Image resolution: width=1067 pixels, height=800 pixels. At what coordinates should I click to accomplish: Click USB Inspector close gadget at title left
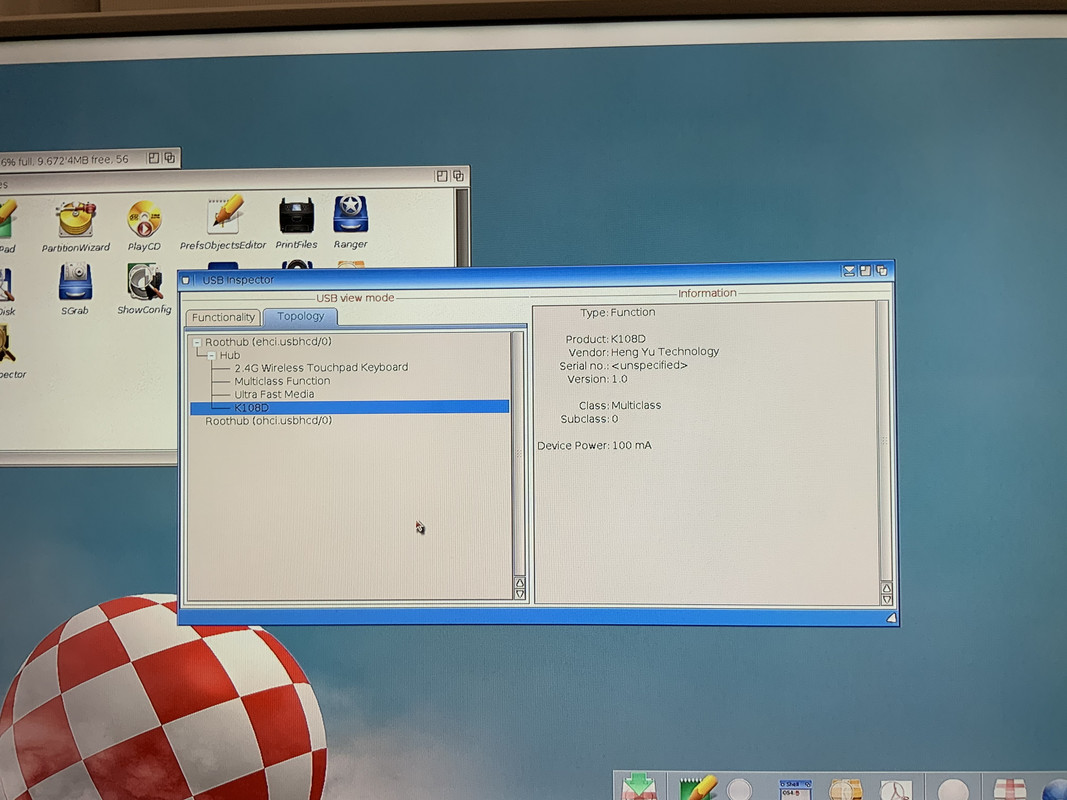pos(186,280)
